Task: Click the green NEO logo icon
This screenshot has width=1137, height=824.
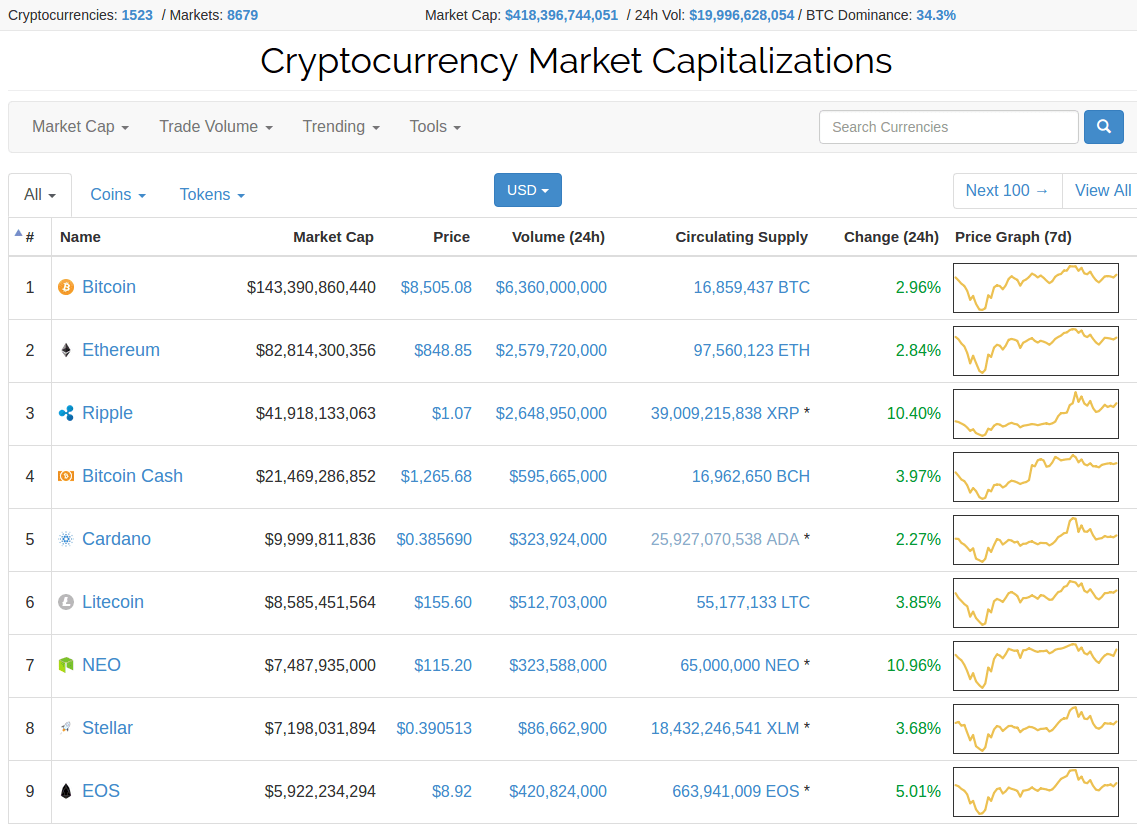Action: coord(66,666)
